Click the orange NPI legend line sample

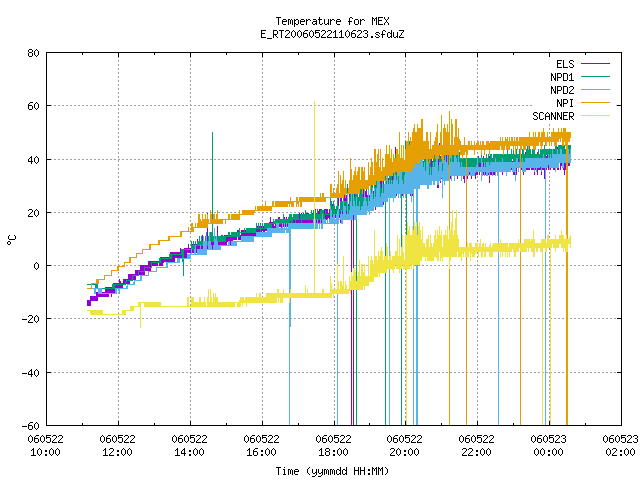[x=595, y=103]
